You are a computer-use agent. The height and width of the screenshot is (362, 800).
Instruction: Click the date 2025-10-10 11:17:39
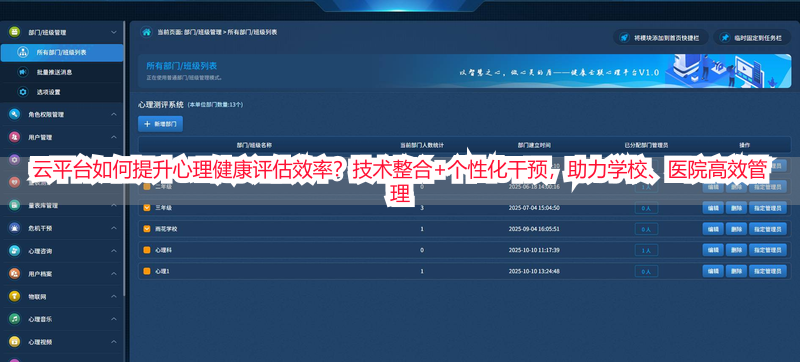534,250
